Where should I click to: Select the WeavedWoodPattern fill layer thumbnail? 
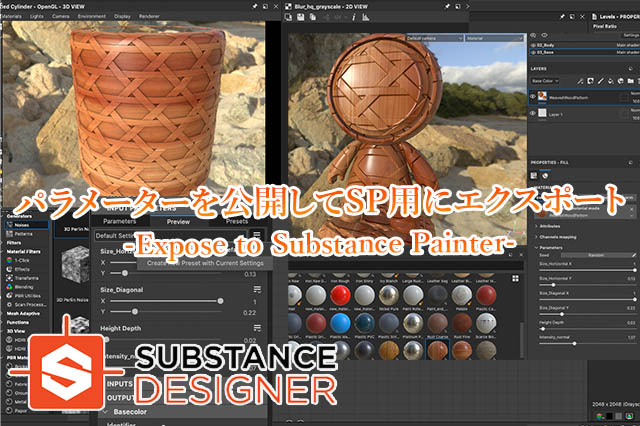tap(542, 96)
